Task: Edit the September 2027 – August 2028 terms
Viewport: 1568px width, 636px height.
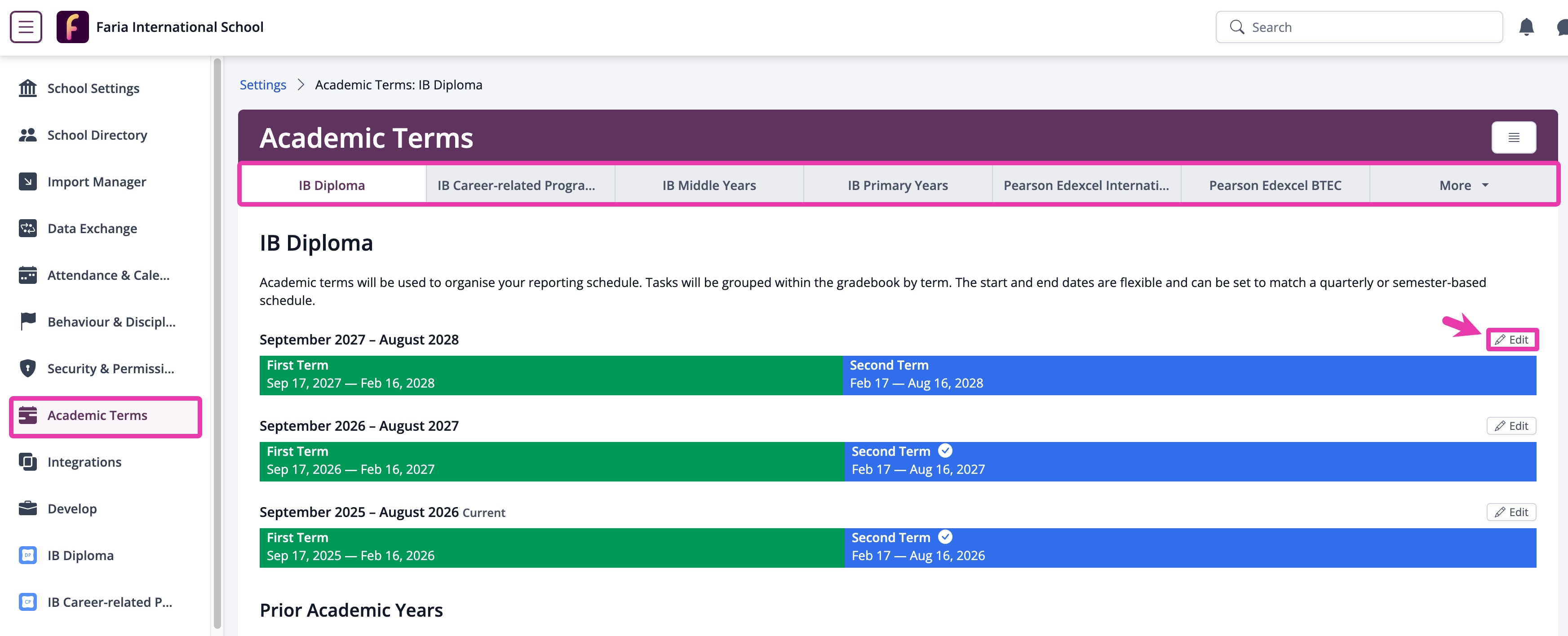Action: (x=1513, y=340)
